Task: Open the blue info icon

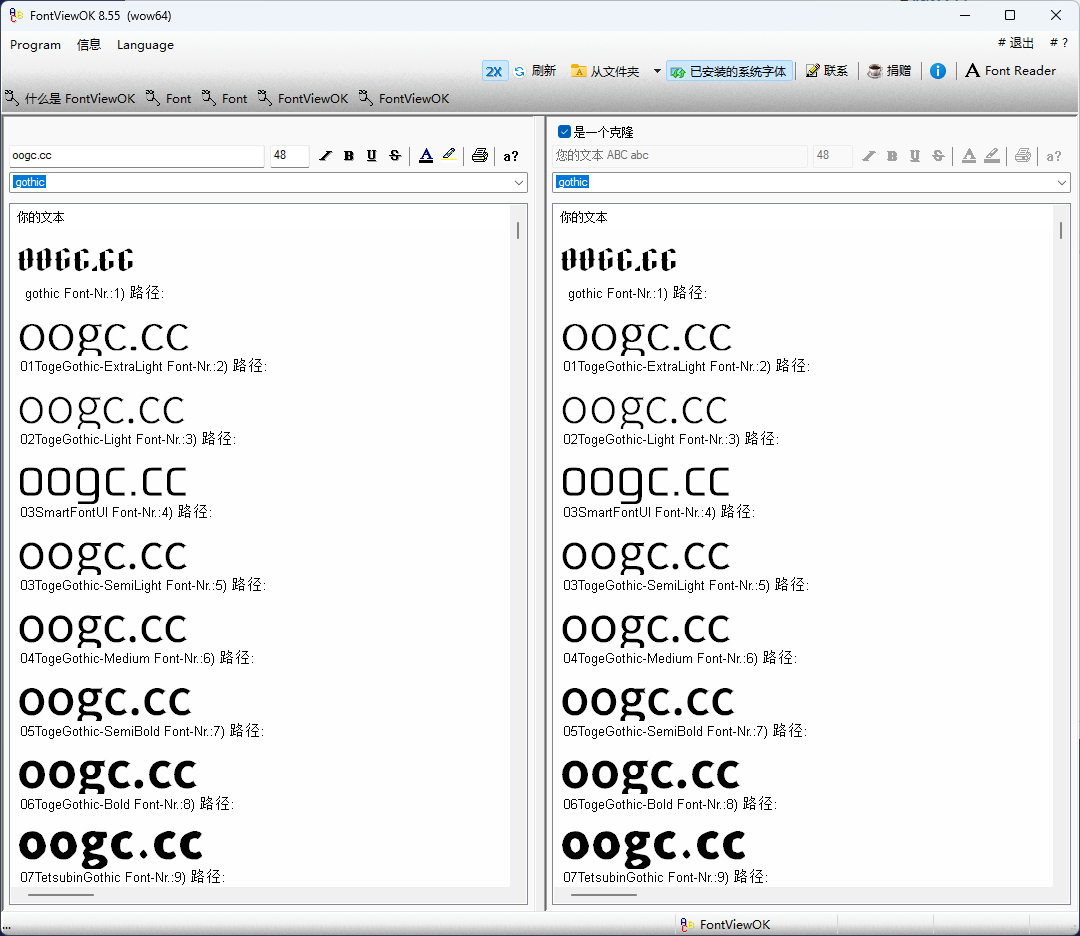Action: (937, 71)
